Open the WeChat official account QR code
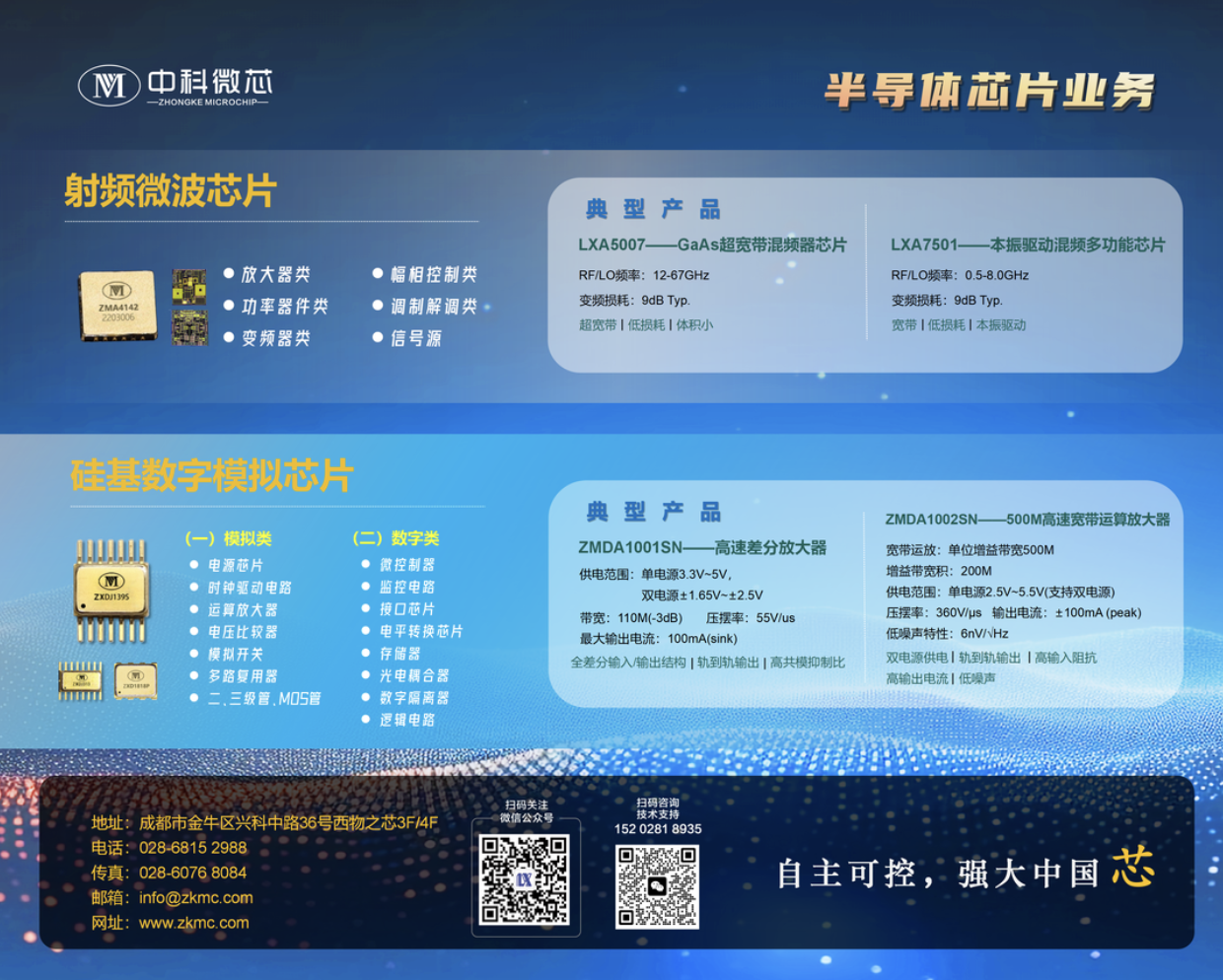 [525, 879]
